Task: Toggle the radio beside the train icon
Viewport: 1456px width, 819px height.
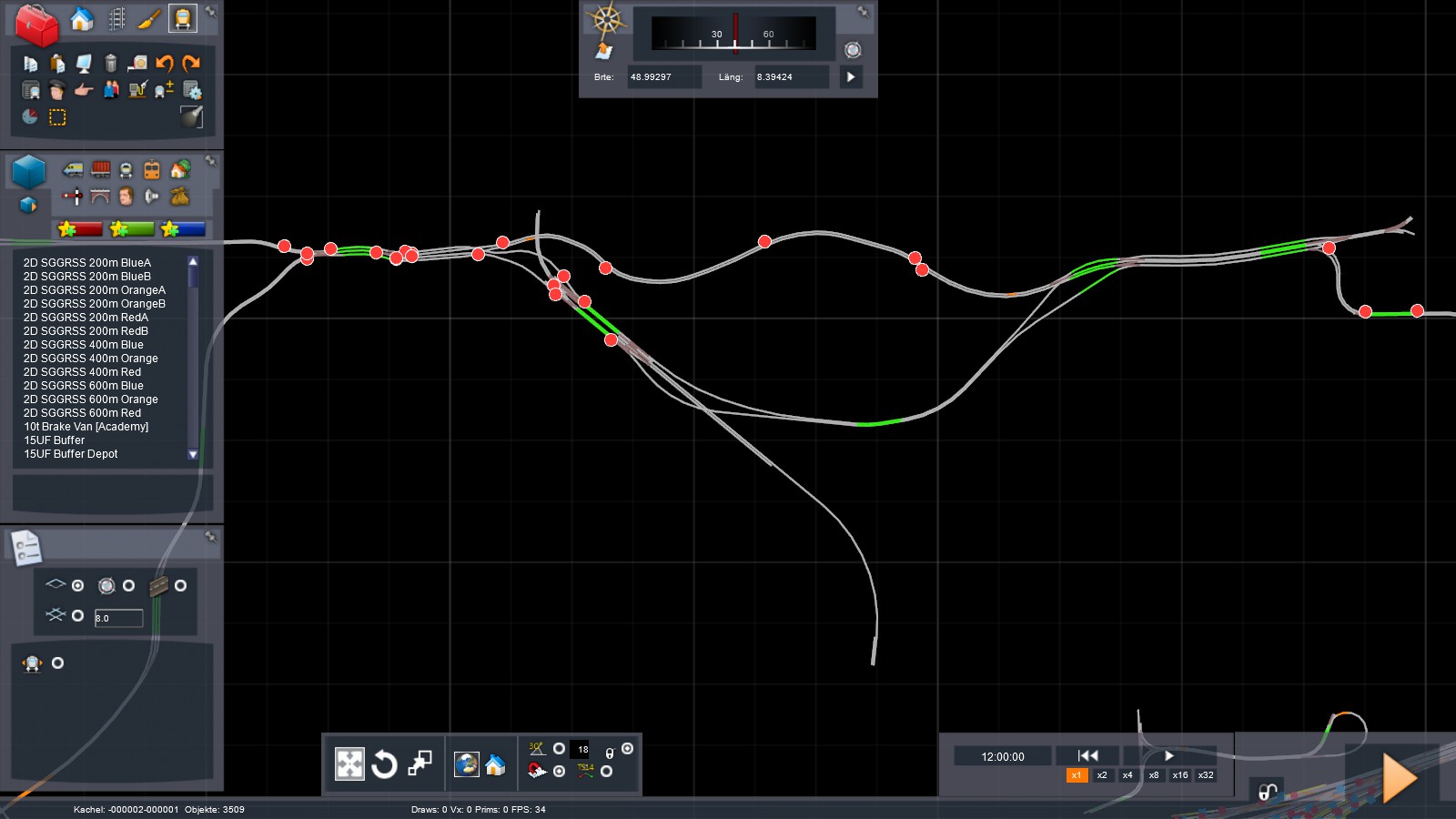Action: 57,662
